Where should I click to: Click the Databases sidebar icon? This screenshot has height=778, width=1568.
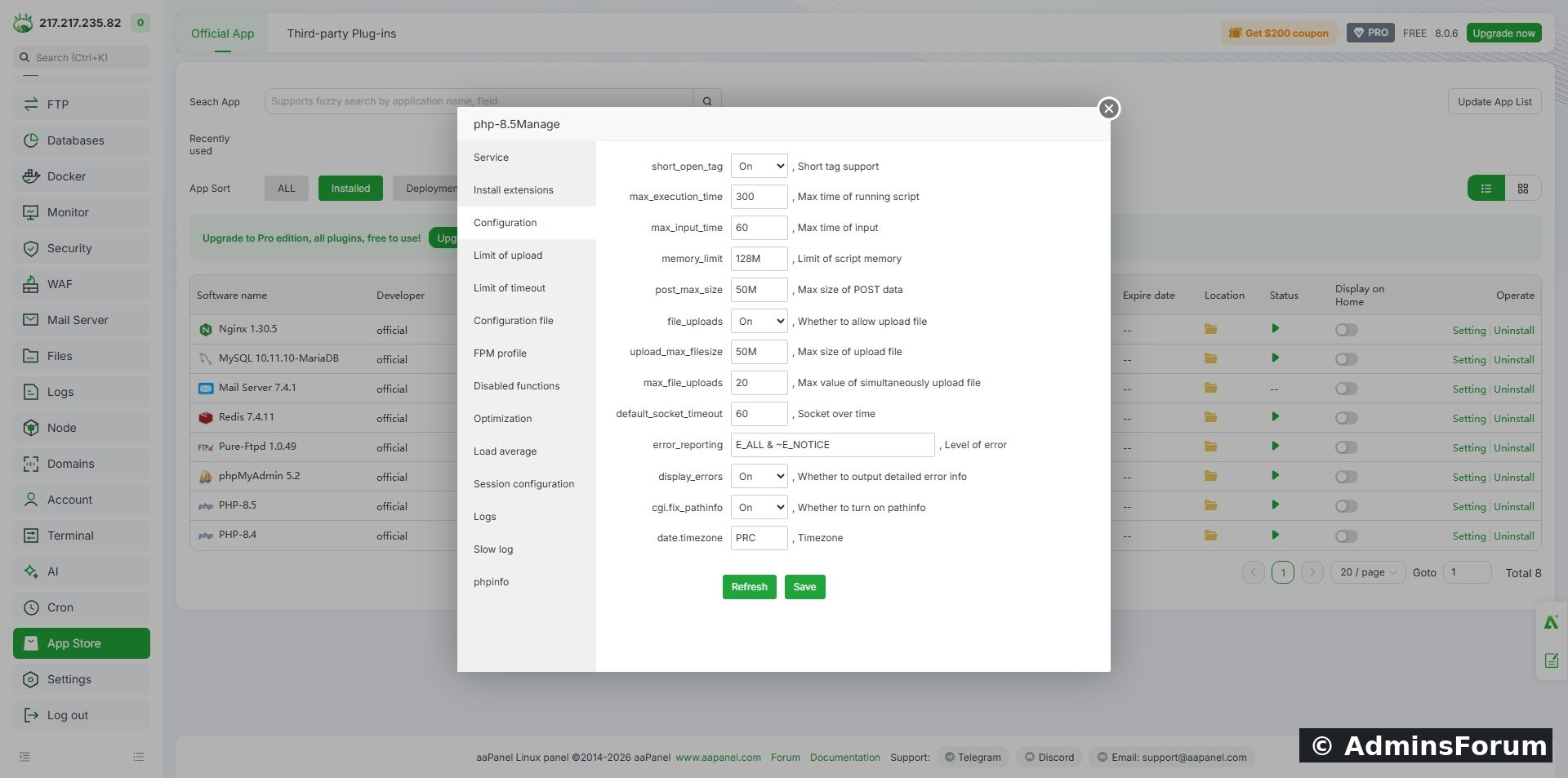tap(31, 140)
